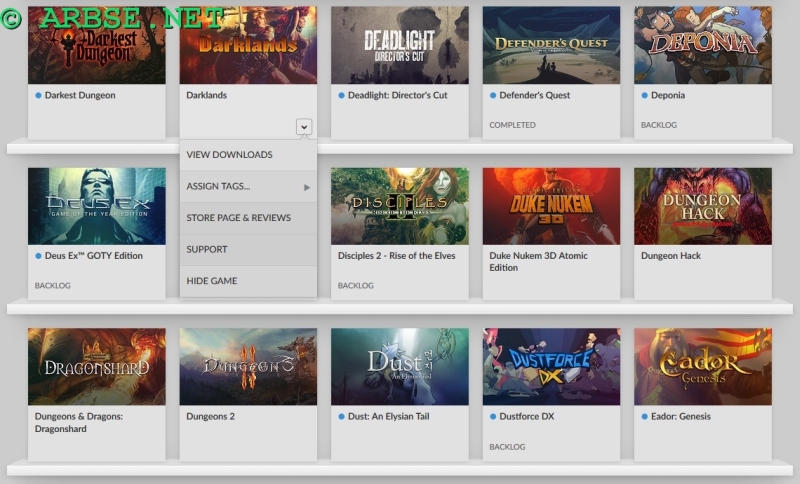Click Dust: An Elysian Tail title
The image size is (800, 484).
click(389, 417)
